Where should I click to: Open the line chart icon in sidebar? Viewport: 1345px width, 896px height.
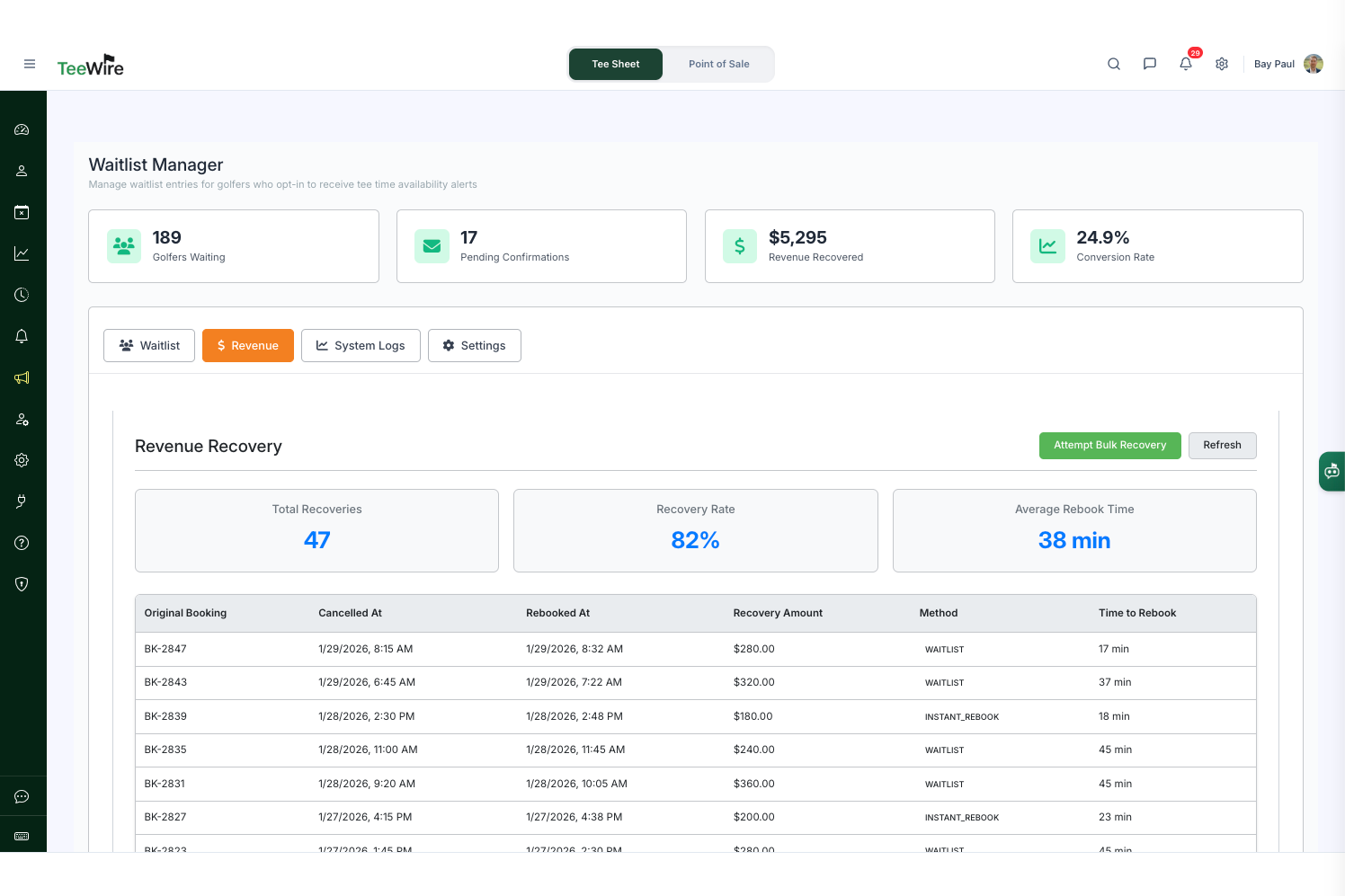coord(22,253)
